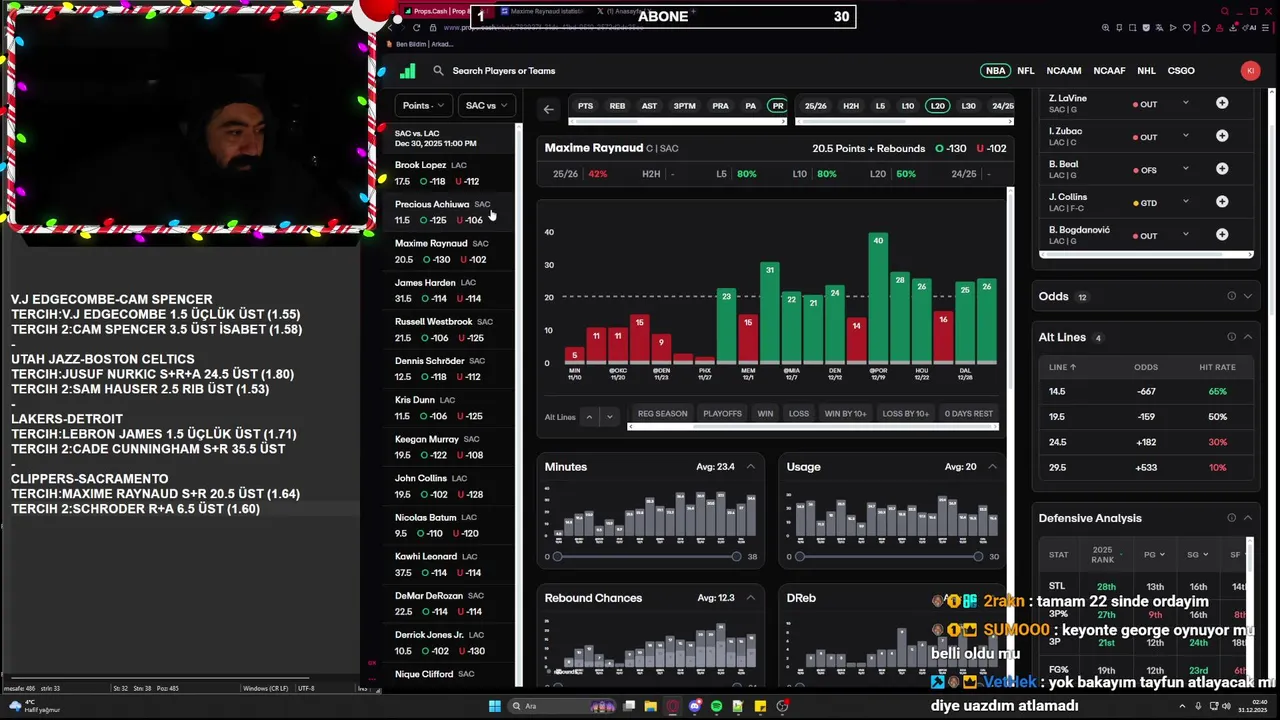Click Alt Lines up arrow in chart controls
Screen dimensions: 1280x720
[589, 416]
